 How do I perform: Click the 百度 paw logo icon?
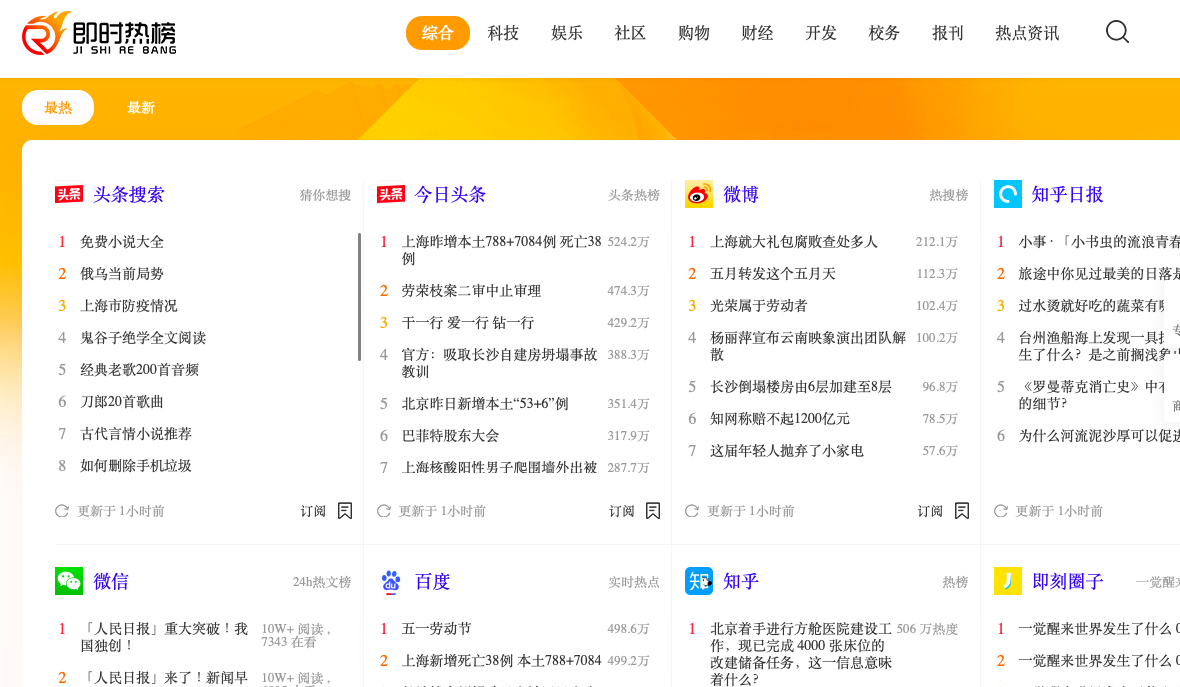click(x=391, y=581)
